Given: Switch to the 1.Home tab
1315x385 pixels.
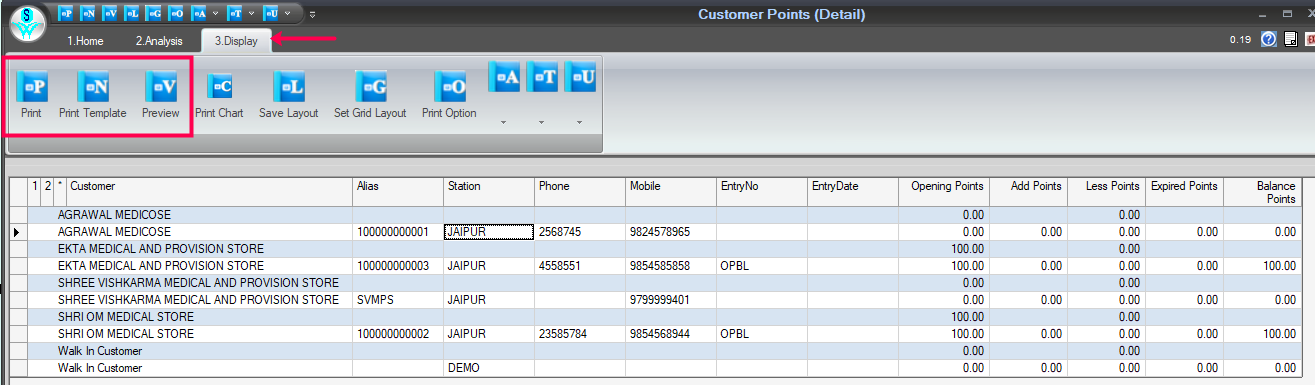Looking at the screenshot, I should [x=85, y=41].
